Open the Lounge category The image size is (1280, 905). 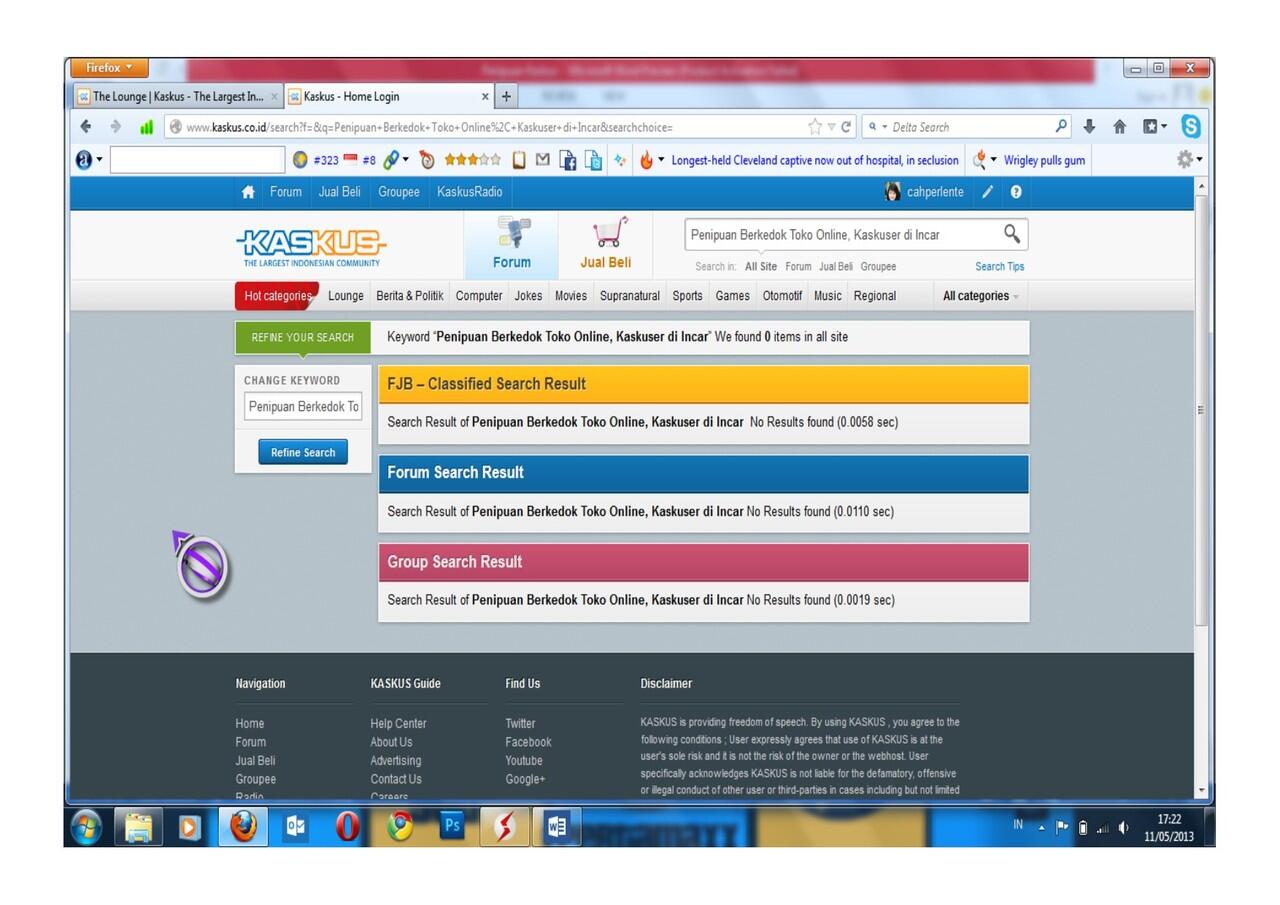346,296
